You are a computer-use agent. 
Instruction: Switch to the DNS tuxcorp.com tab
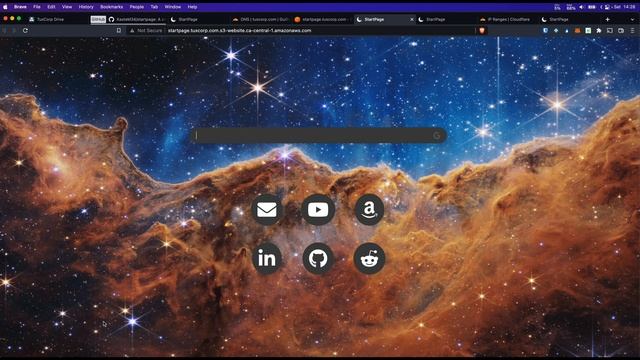(x=260, y=19)
